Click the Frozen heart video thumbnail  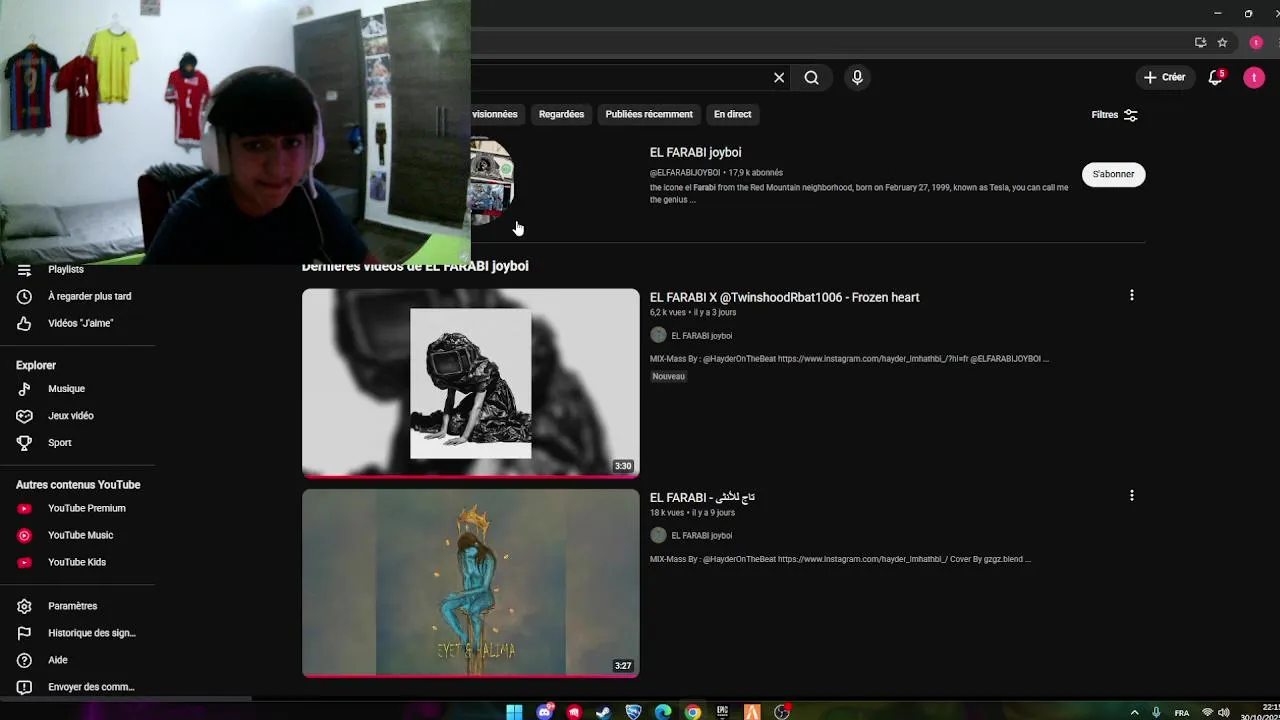click(x=470, y=383)
